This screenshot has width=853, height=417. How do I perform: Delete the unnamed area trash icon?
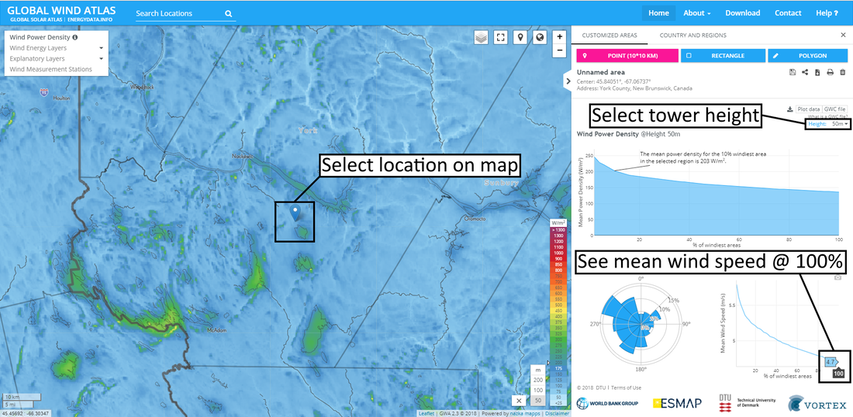point(843,72)
